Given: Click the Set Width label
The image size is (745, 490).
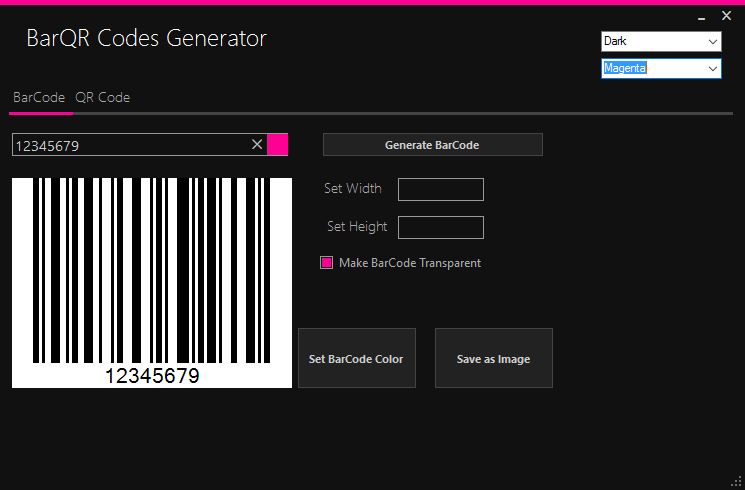Looking at the screenshot, I should coord(353,189).
